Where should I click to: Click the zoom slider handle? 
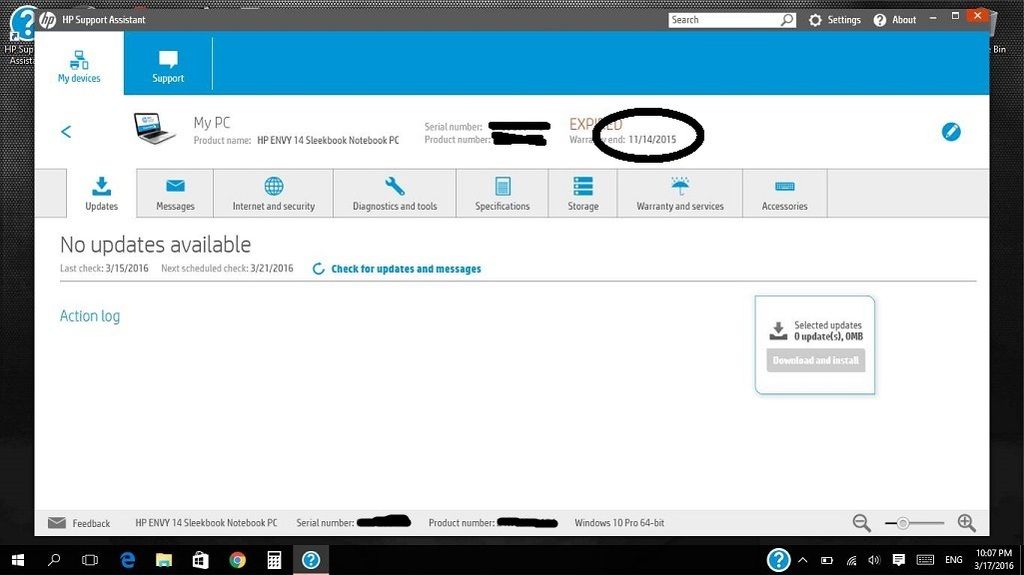tap(903, 523)
